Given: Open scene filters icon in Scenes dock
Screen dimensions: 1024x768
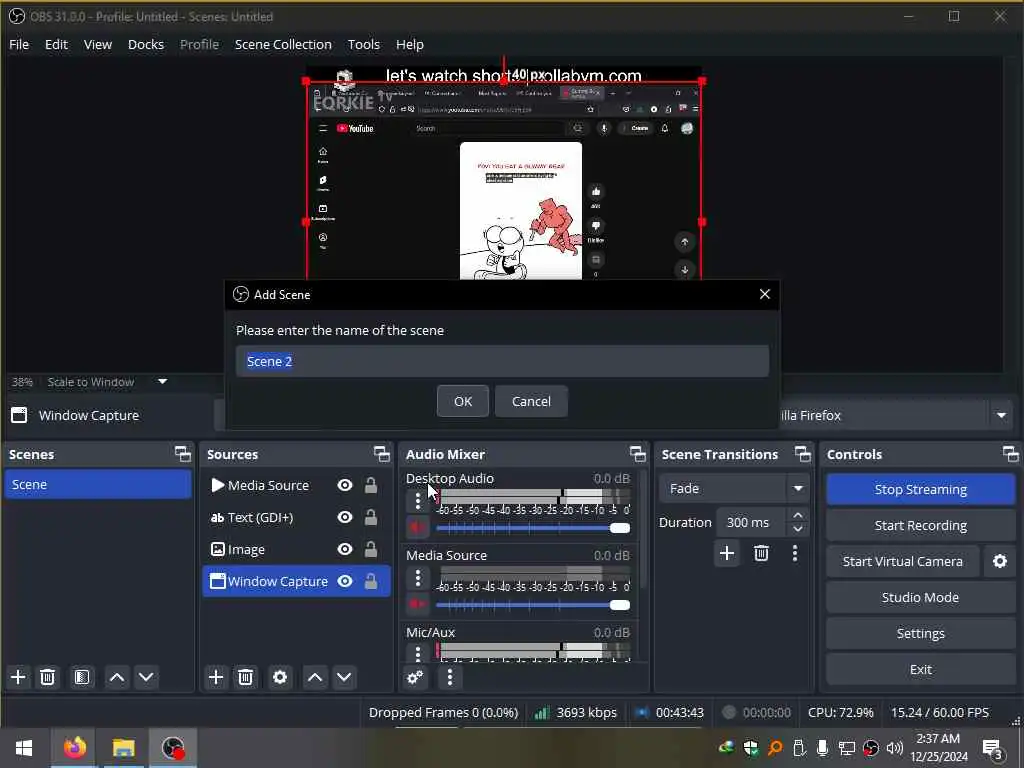Looking at the screenshot, I should pyautogui.click(x=82, y=677).
